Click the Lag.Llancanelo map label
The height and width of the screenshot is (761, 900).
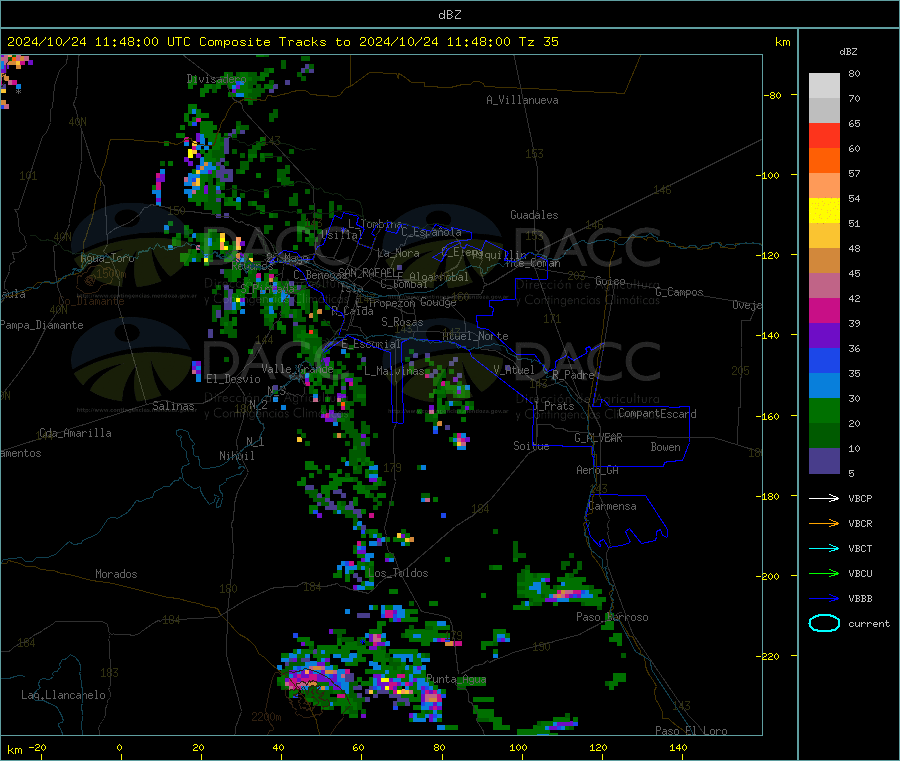point(64,695)
